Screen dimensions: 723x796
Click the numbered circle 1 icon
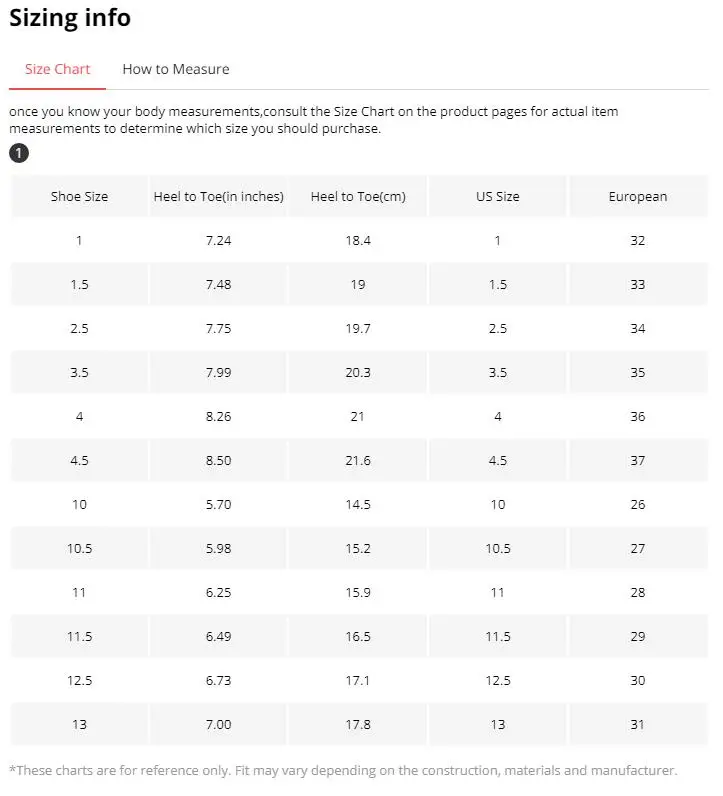(x=19, y=153)
